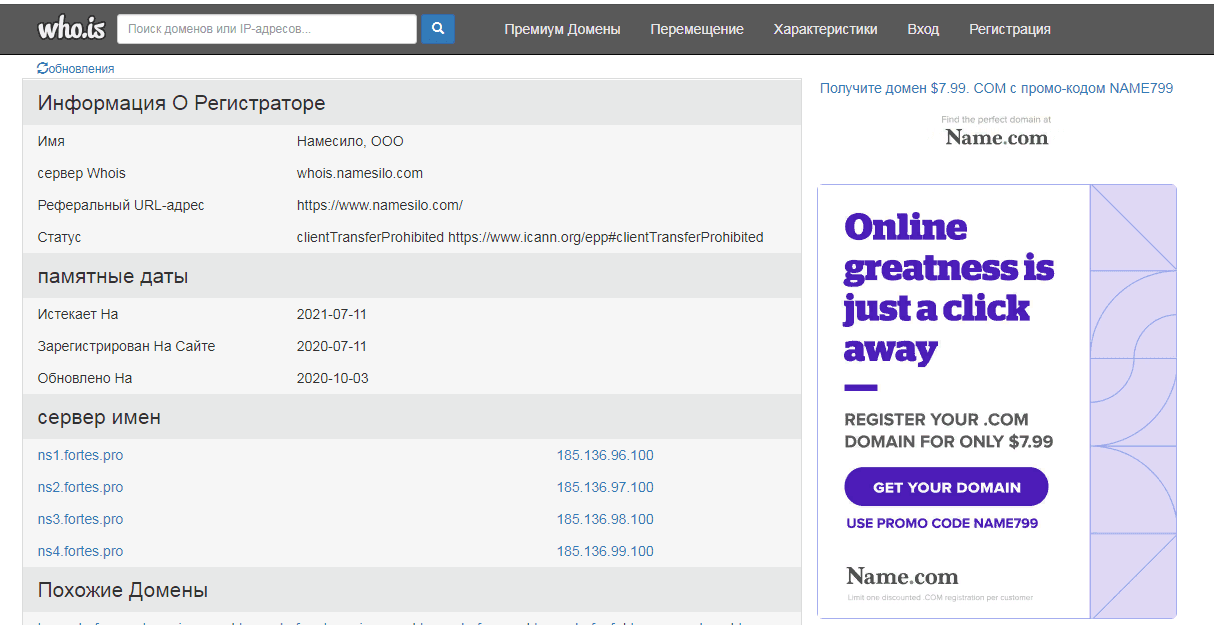The image size is (1214, 625).
Task: Open the ns4.fortes.pro link
Action: coord(80,551)
